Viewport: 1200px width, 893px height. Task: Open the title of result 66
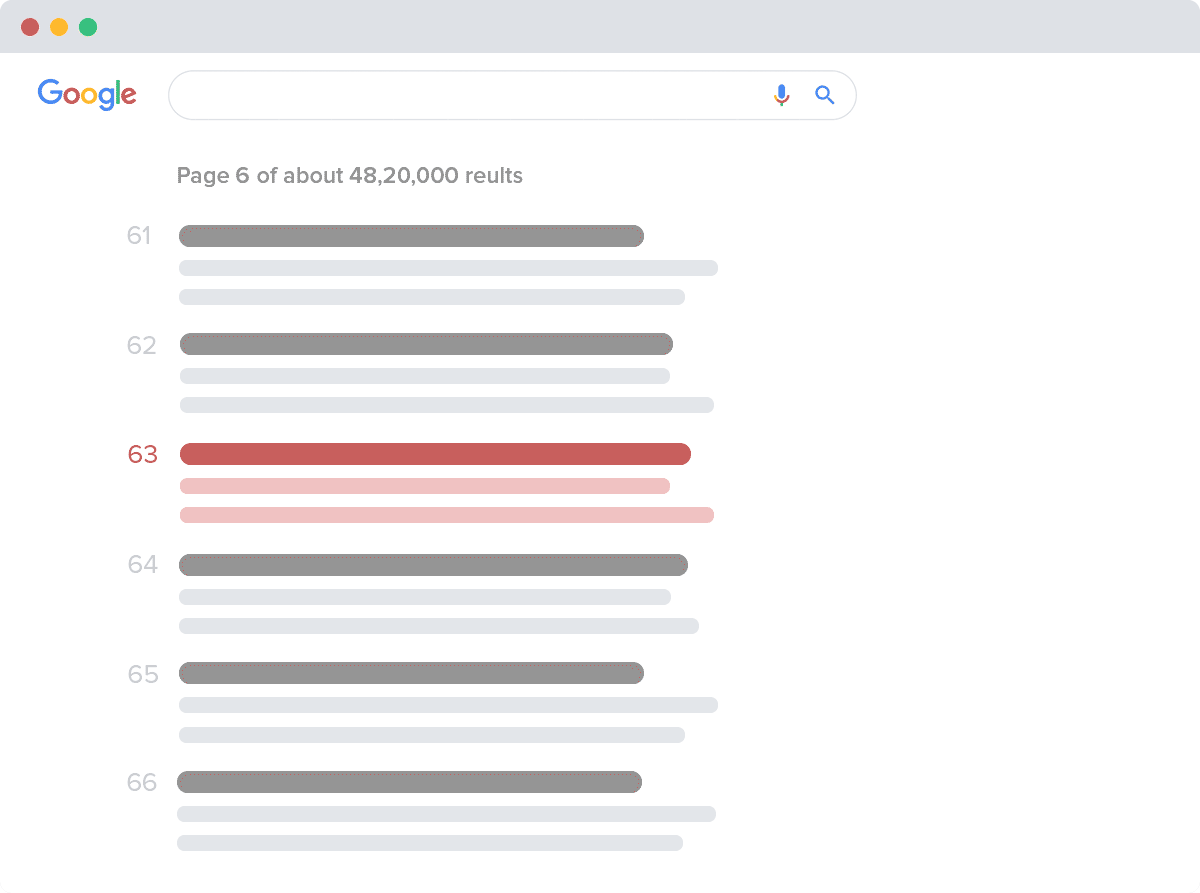click(409, 782)
